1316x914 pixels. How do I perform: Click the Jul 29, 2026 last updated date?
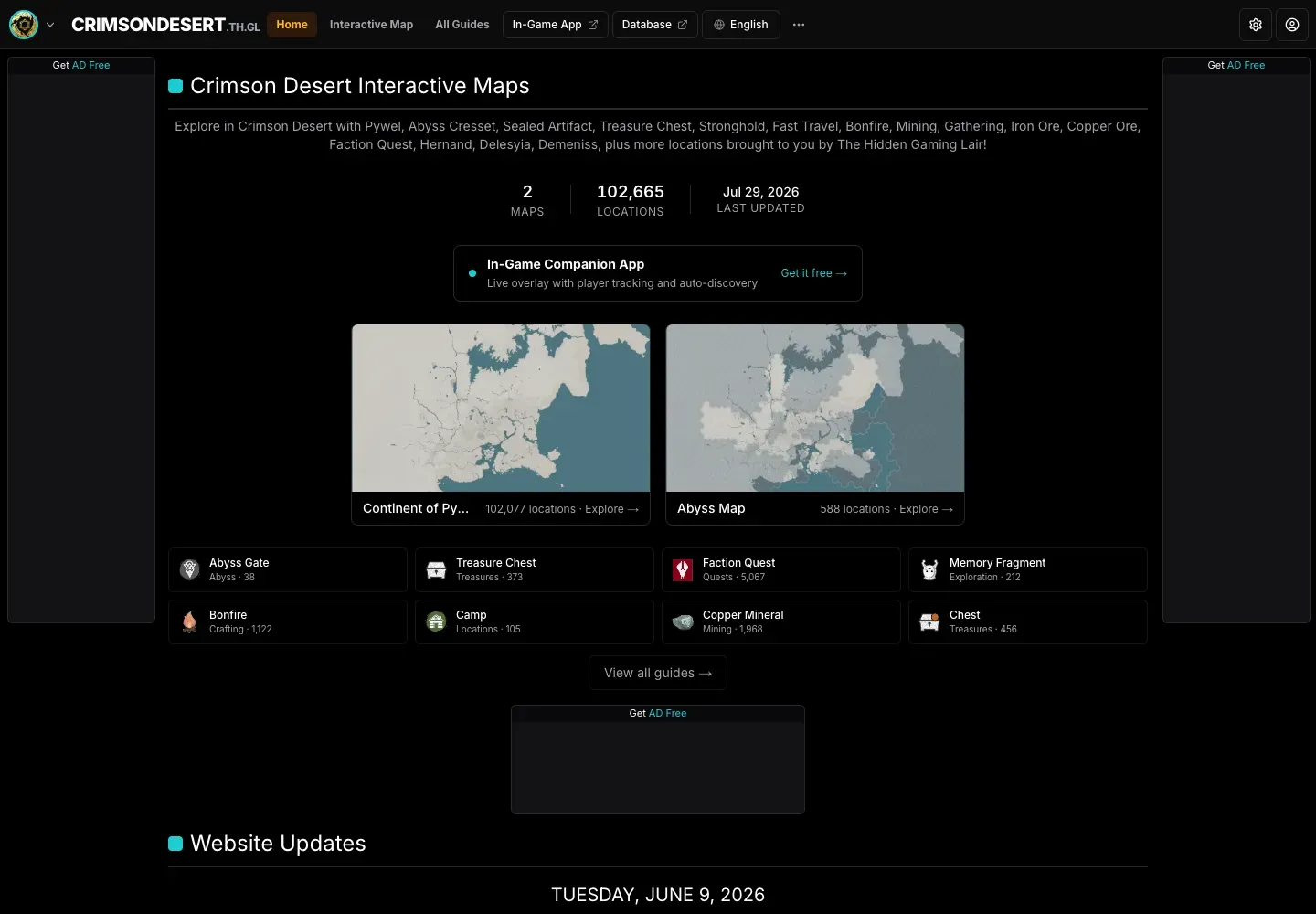coord(760,192)
